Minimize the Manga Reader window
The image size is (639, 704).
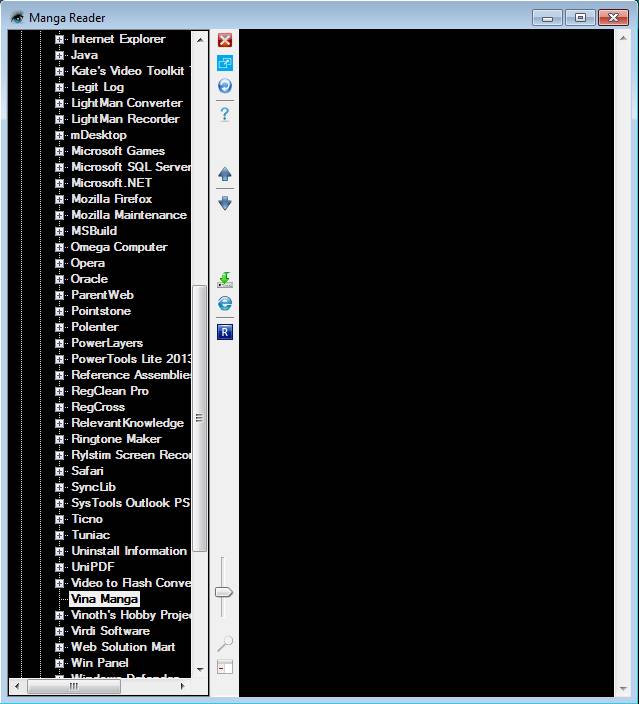coord(547,18)
